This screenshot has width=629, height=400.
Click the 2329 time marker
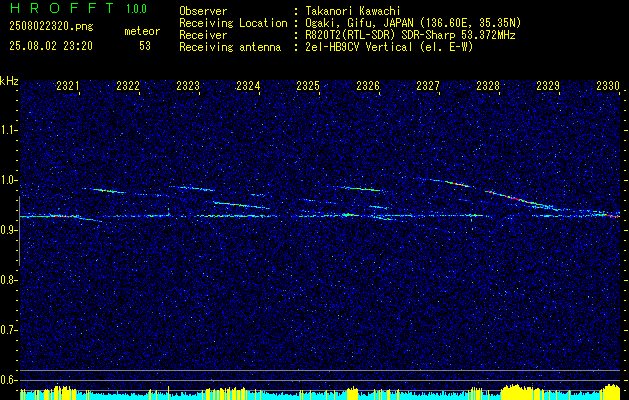548,85
